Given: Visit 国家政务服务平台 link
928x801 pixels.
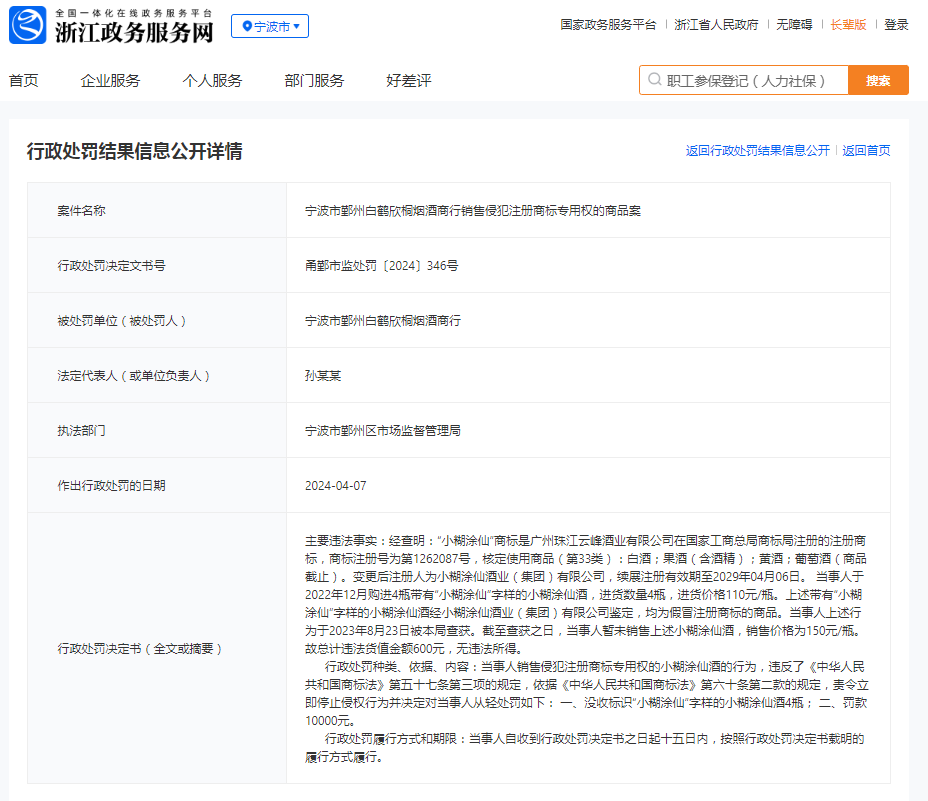Looking at the screenshot, I should tap(608, 25).
